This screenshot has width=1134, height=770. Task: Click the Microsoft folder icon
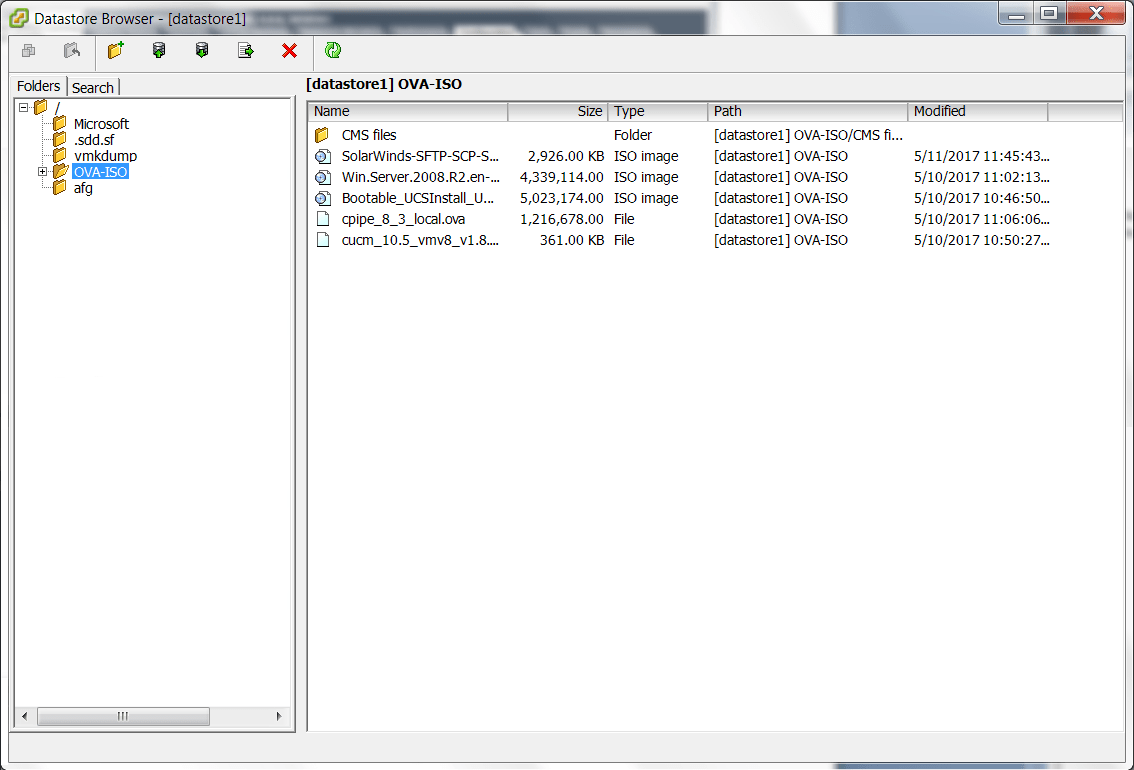60,123
